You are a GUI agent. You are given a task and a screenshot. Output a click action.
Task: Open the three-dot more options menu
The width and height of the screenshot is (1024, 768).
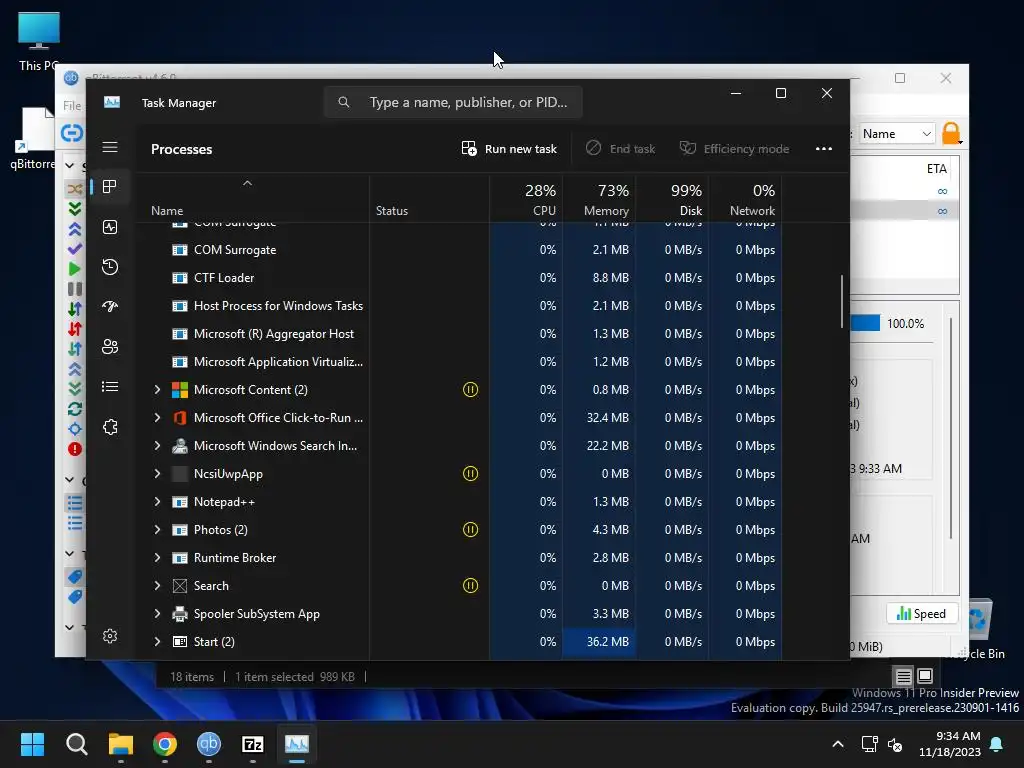[824, 149]
